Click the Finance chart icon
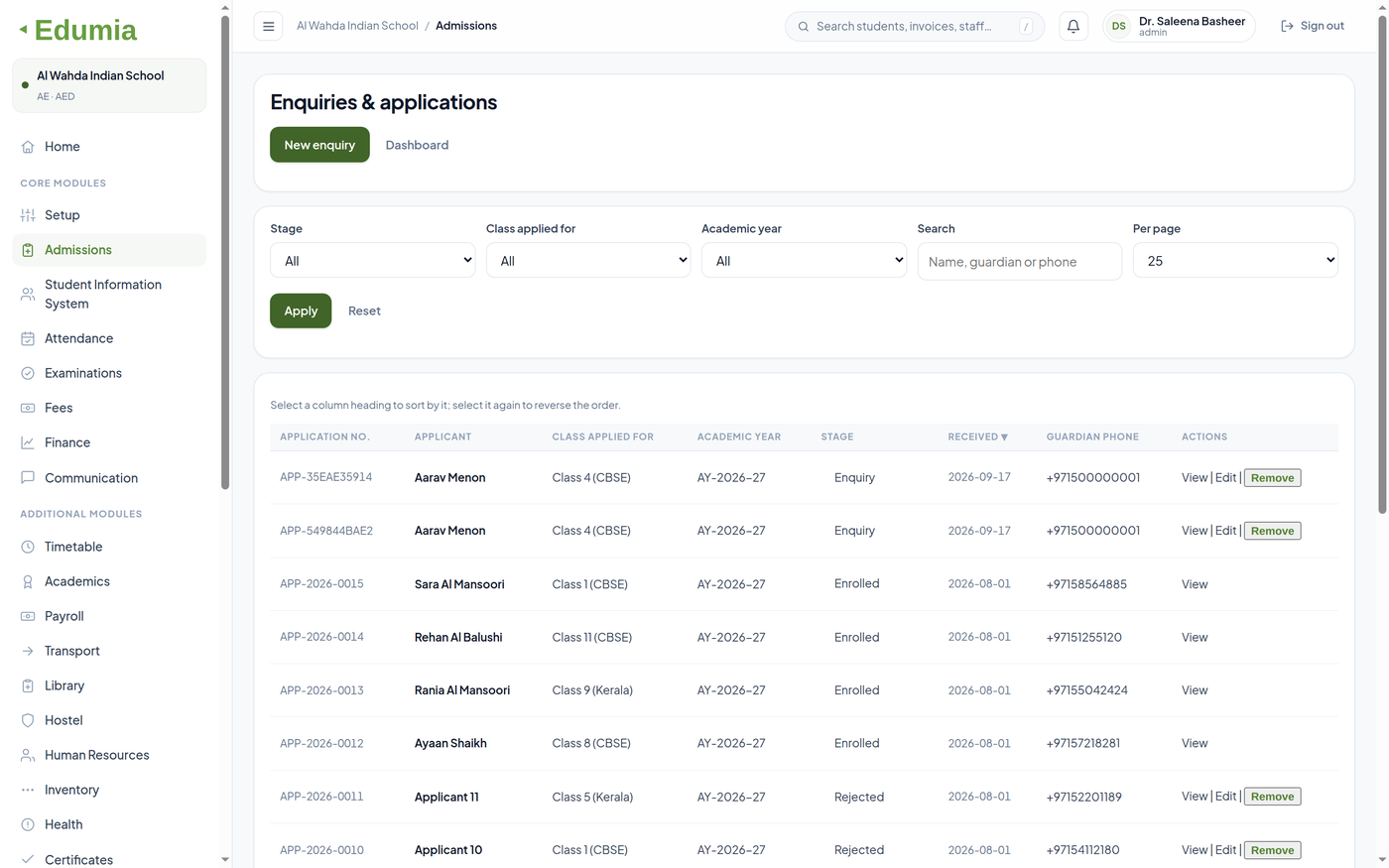 pos(28,442)
